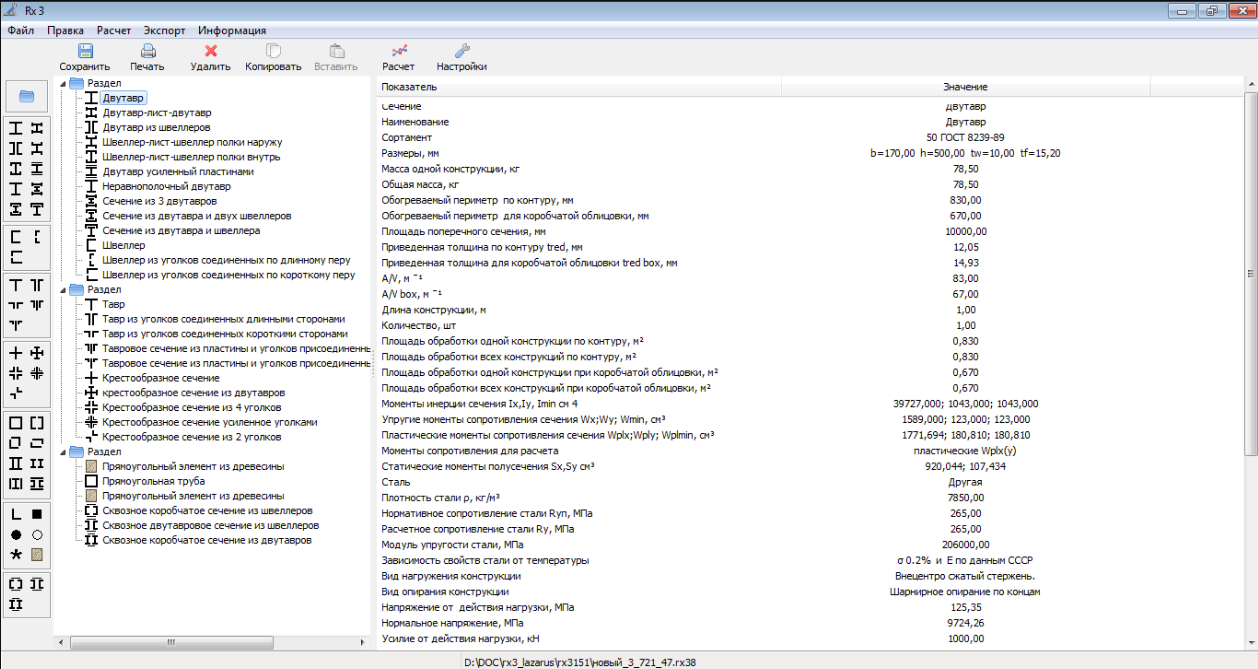Select the hollow circle palette icon
Image resolution: width=1258 pixels, height=669 pixels.
pyautogui.click(x=37, y=534)
